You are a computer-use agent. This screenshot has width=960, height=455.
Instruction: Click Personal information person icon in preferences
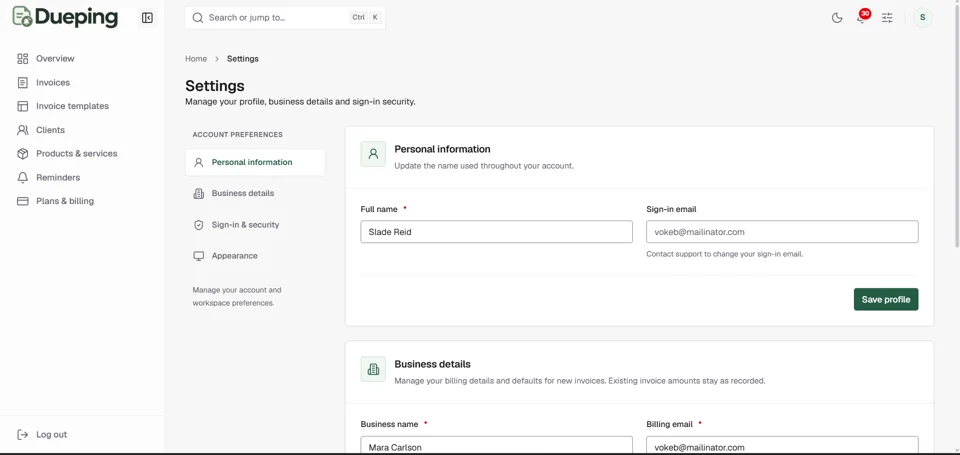click(x=198, y=163)
